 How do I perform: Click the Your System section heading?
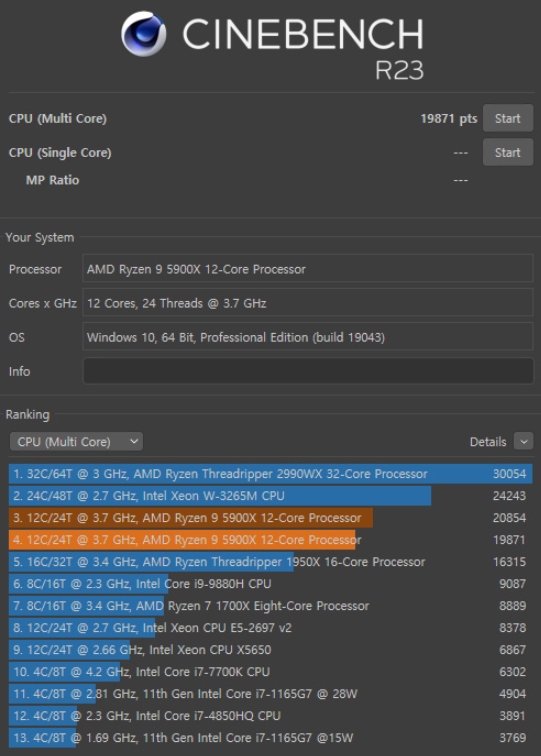(40, 238)
